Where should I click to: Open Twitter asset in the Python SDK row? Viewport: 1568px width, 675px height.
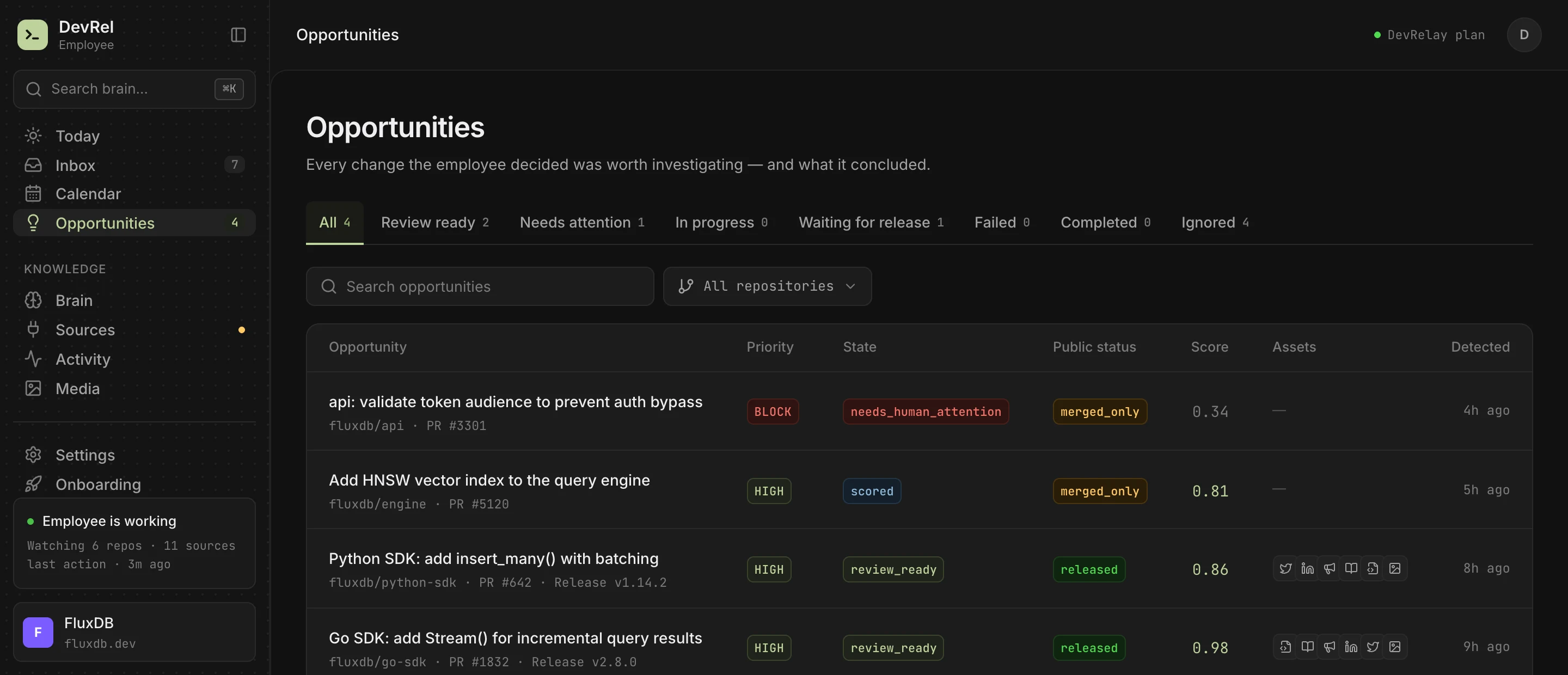(1285, 568)
